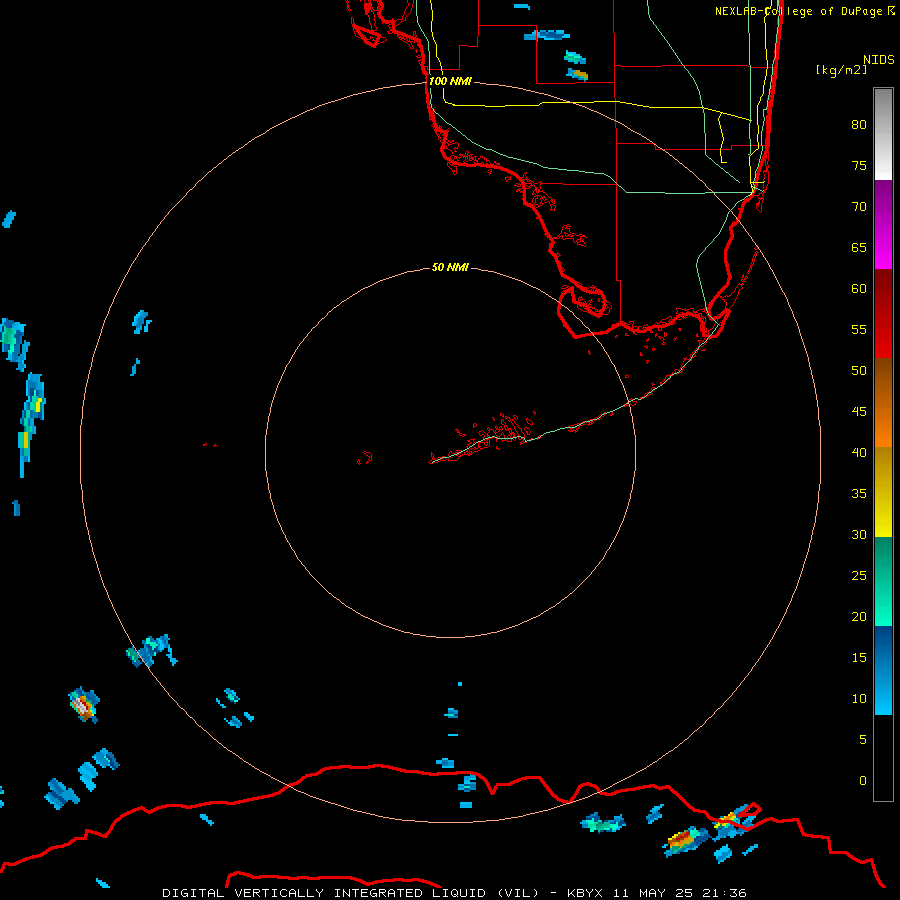Click the scale value 15
The image size is (900, 900).
(859, 657)
